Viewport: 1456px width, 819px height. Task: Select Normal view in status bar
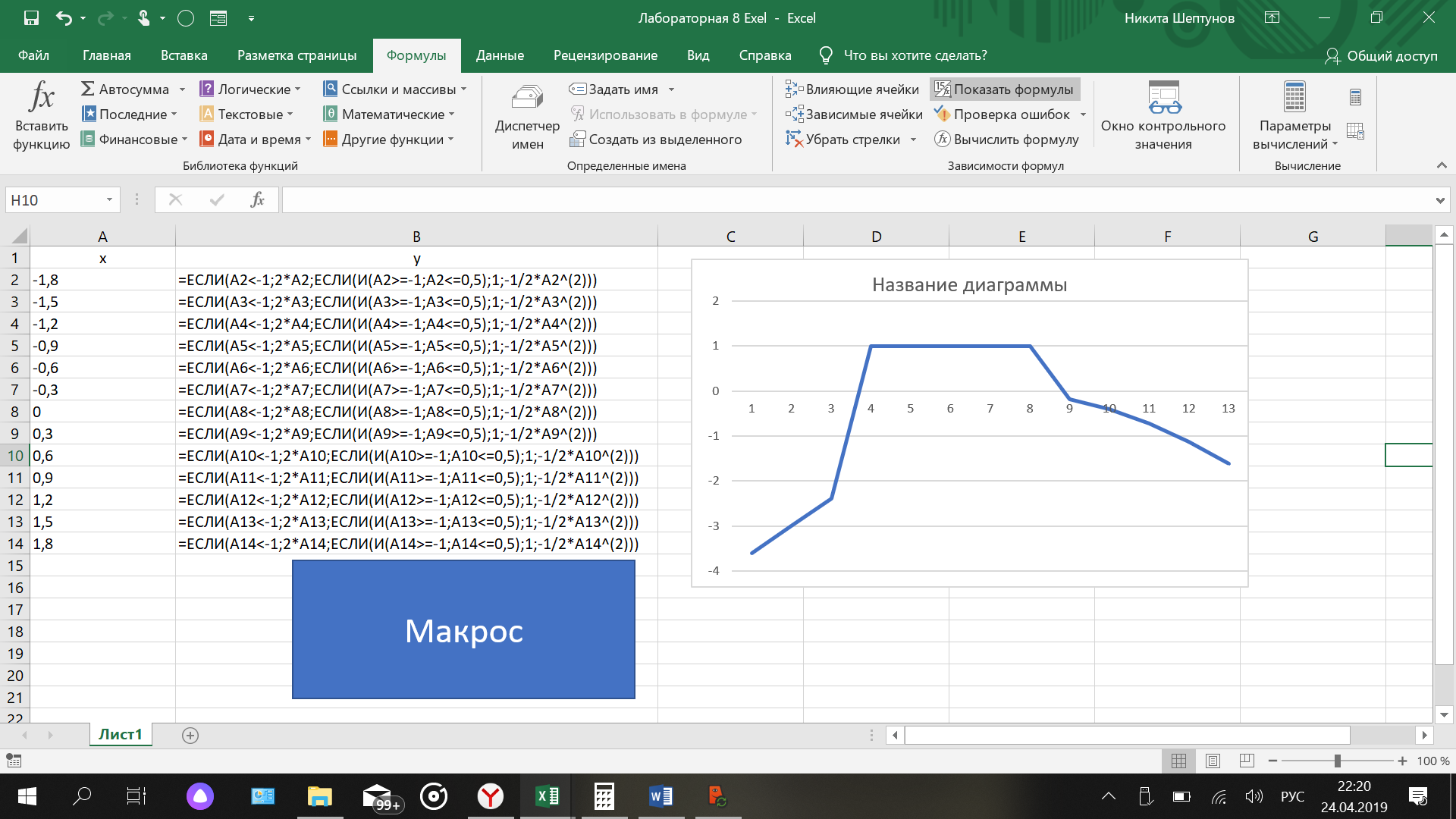pos(1178,761)
